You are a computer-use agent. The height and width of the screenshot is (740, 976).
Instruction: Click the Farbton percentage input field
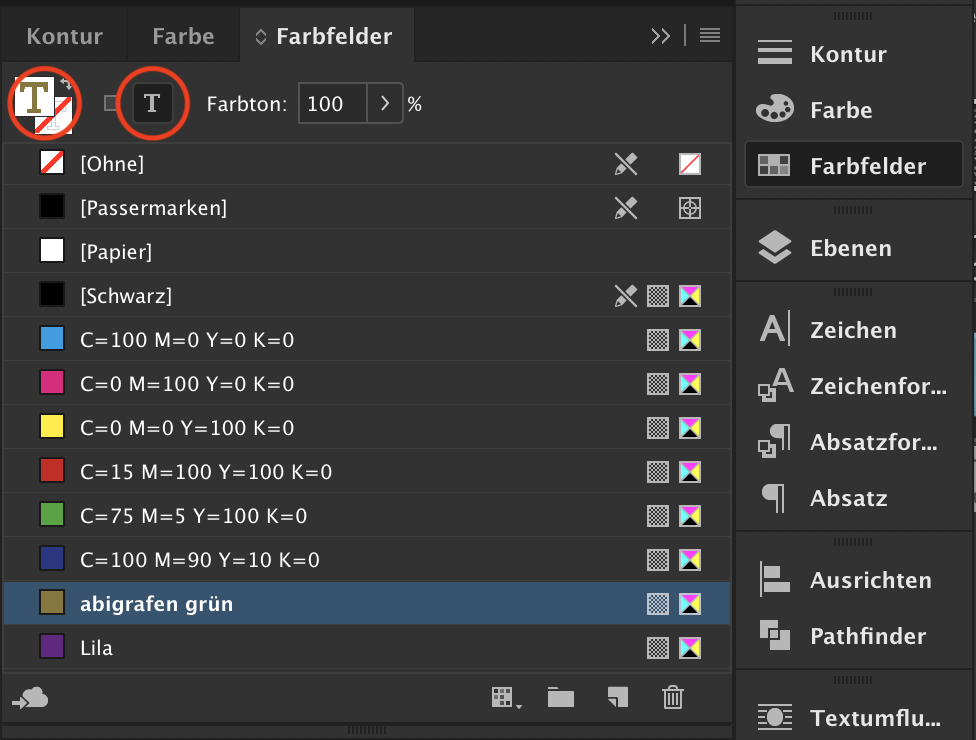click(x=332, y=103)
